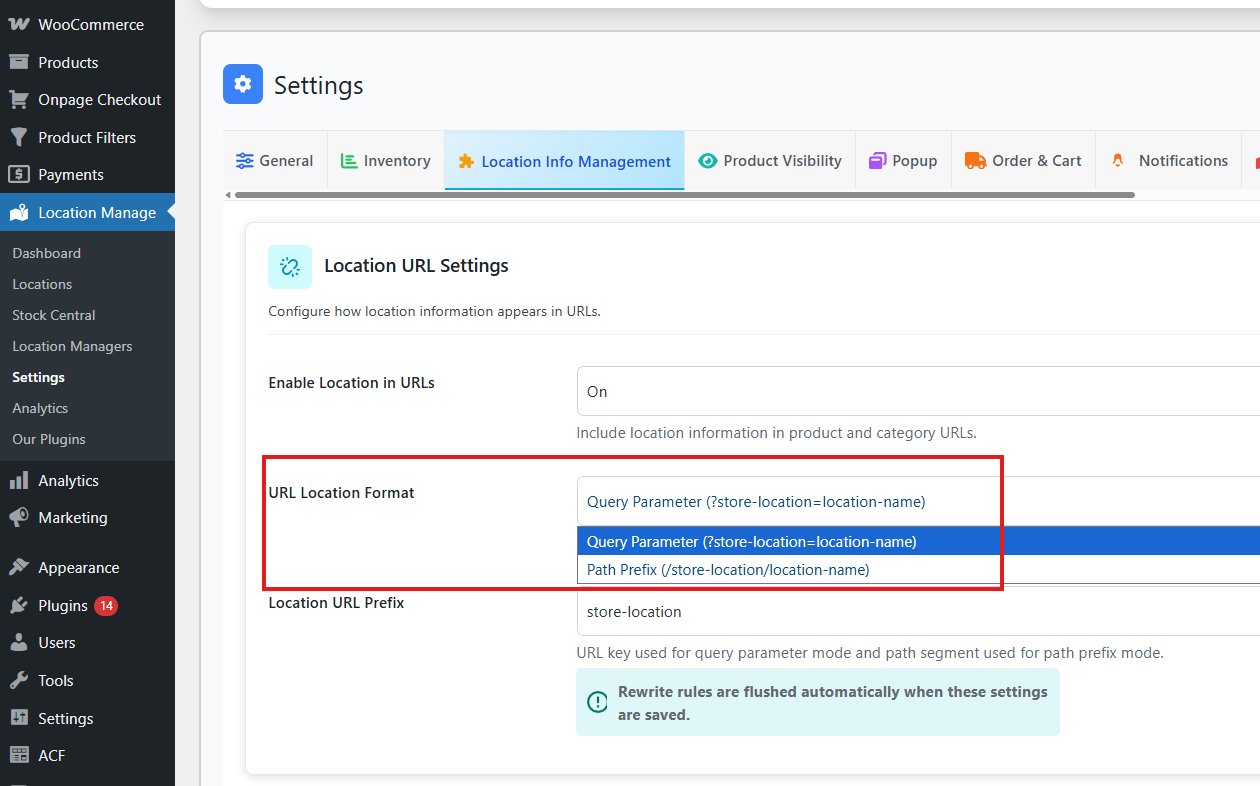Viewport: 1260px width, 786px height.
Task: Click the Location URL Prefix input field
Action: click(918, 611)
